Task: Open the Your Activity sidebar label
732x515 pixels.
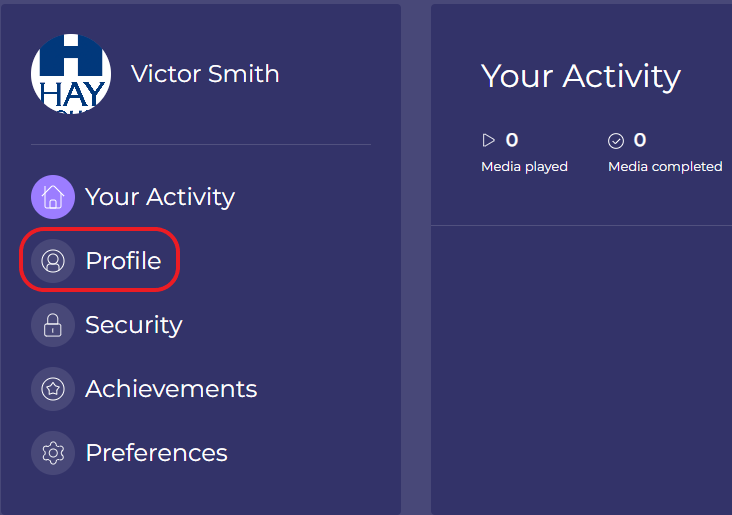Action: (x=160, y=197)
